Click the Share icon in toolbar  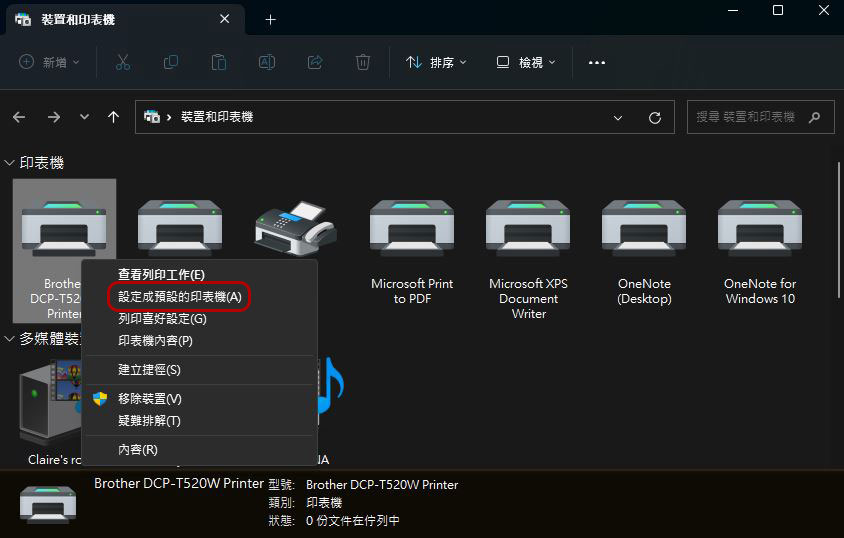click(315, 62)
